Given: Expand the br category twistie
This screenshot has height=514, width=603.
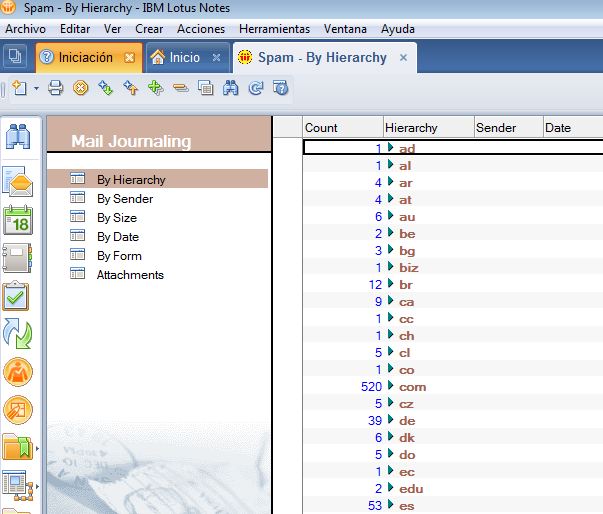Looking at the screenshot, I should (x=391, y=284).
